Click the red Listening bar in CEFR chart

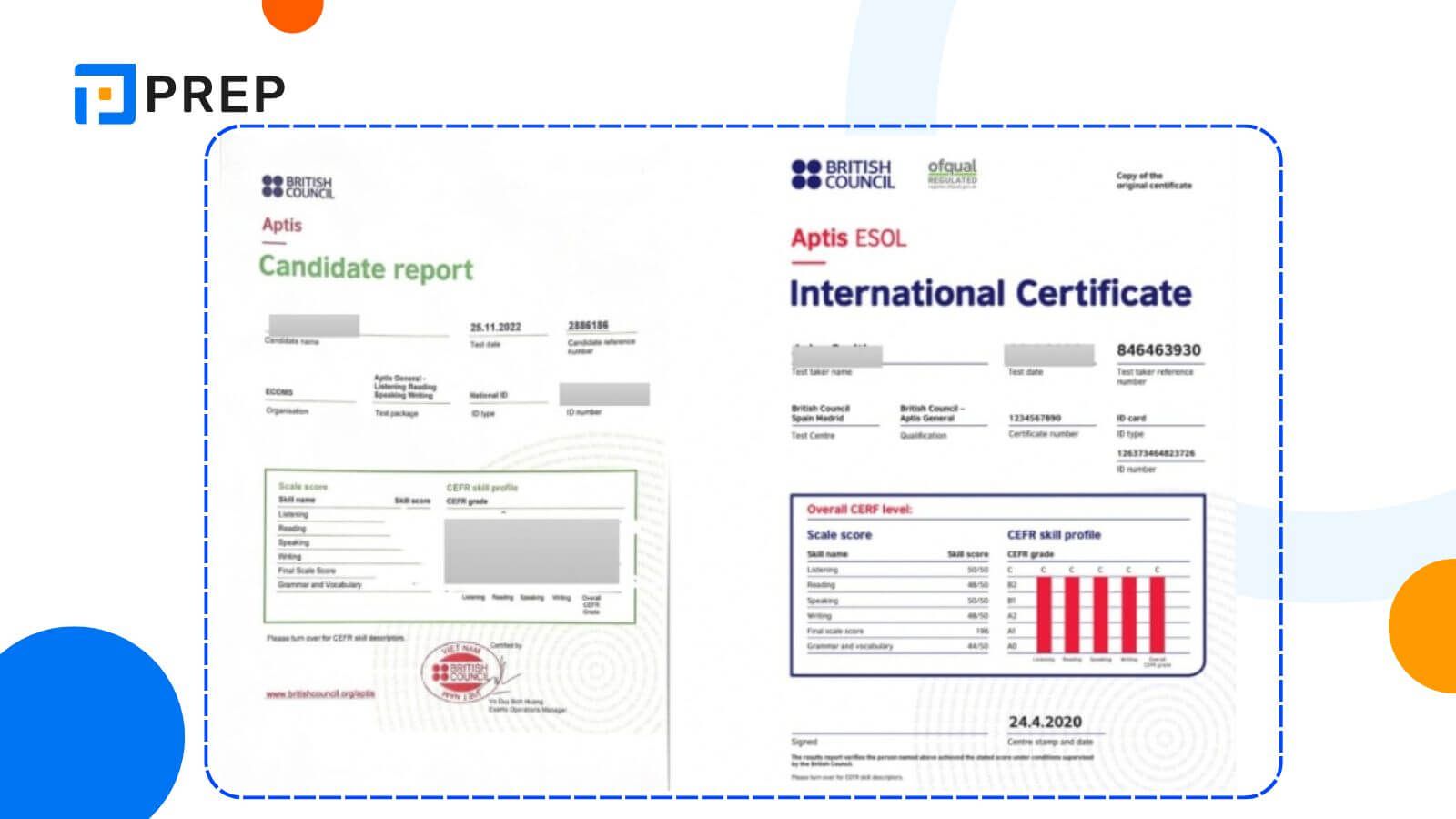1044,613
